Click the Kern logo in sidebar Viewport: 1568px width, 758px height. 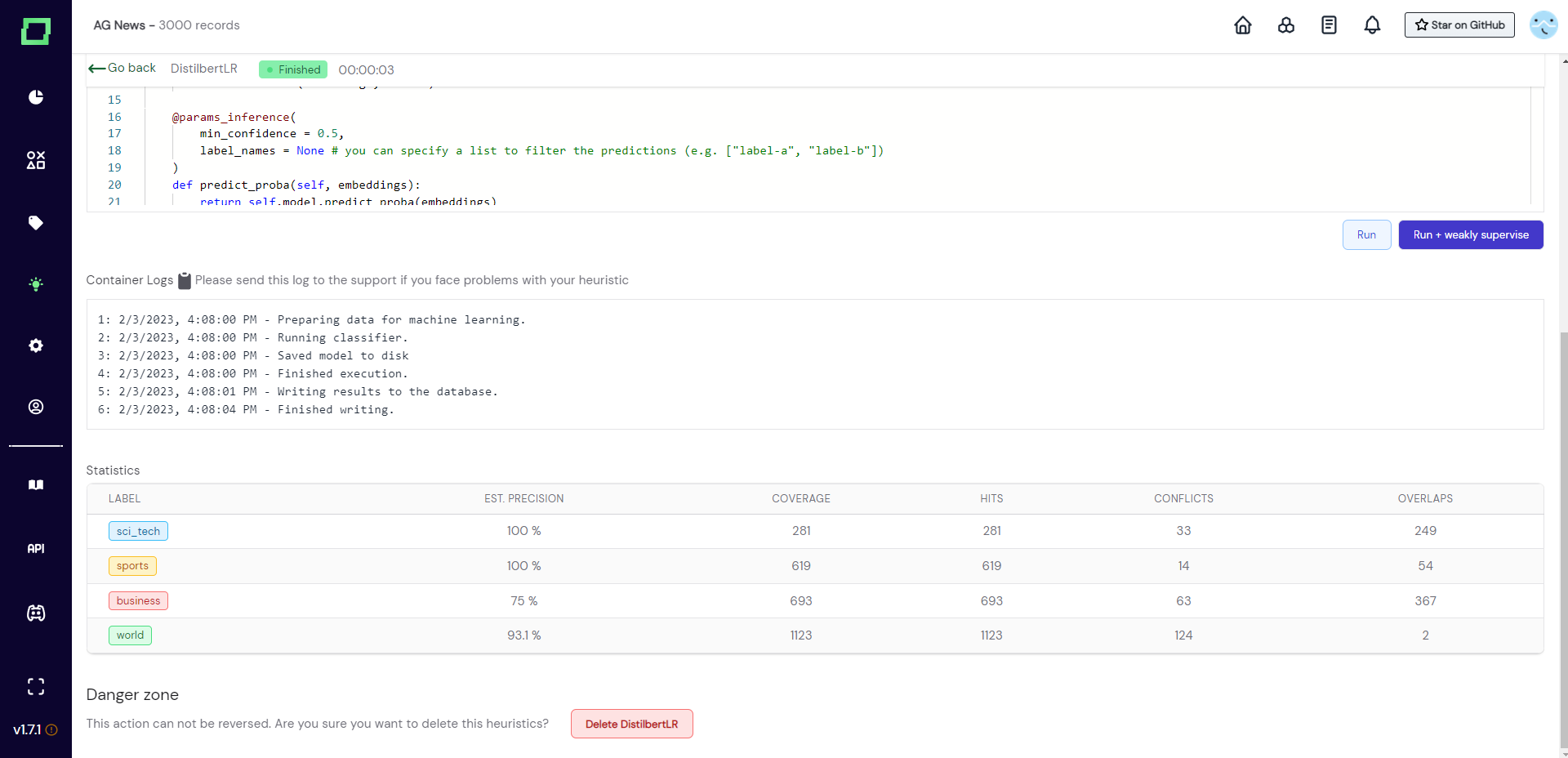[36, 31]
